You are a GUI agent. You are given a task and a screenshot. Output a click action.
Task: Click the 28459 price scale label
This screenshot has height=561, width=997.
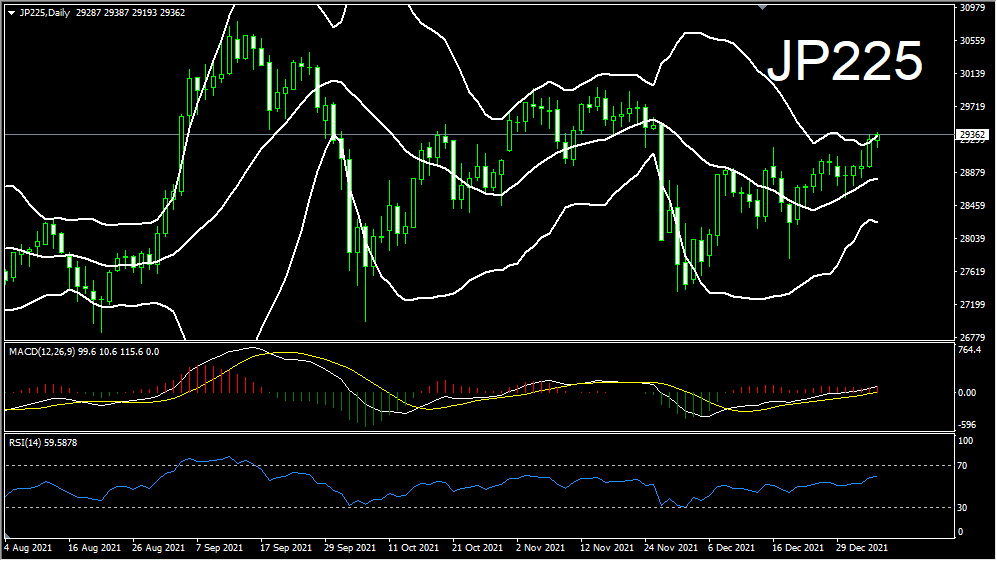coord(972,206)
